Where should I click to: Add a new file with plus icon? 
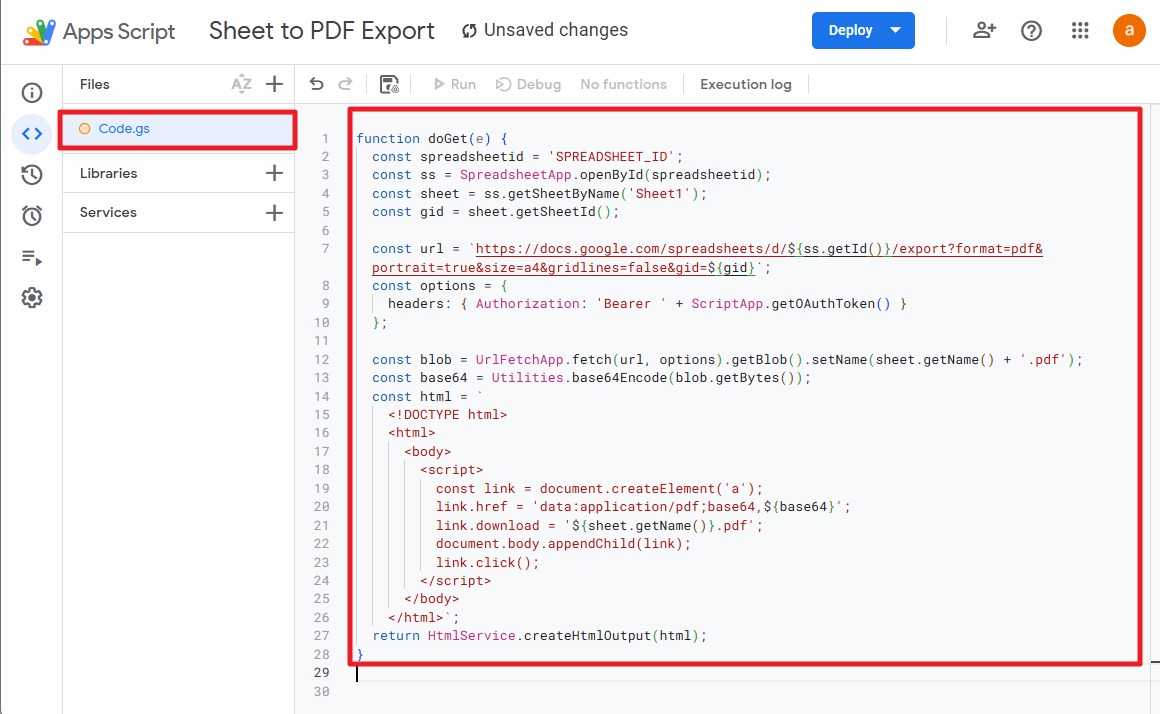(274, 84)
